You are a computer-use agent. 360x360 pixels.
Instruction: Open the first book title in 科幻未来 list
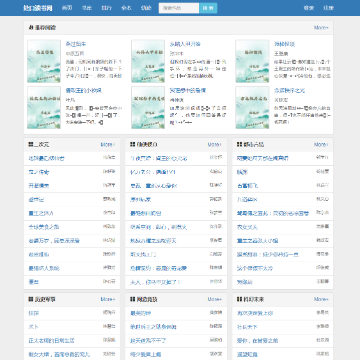(x=255, y=313)
